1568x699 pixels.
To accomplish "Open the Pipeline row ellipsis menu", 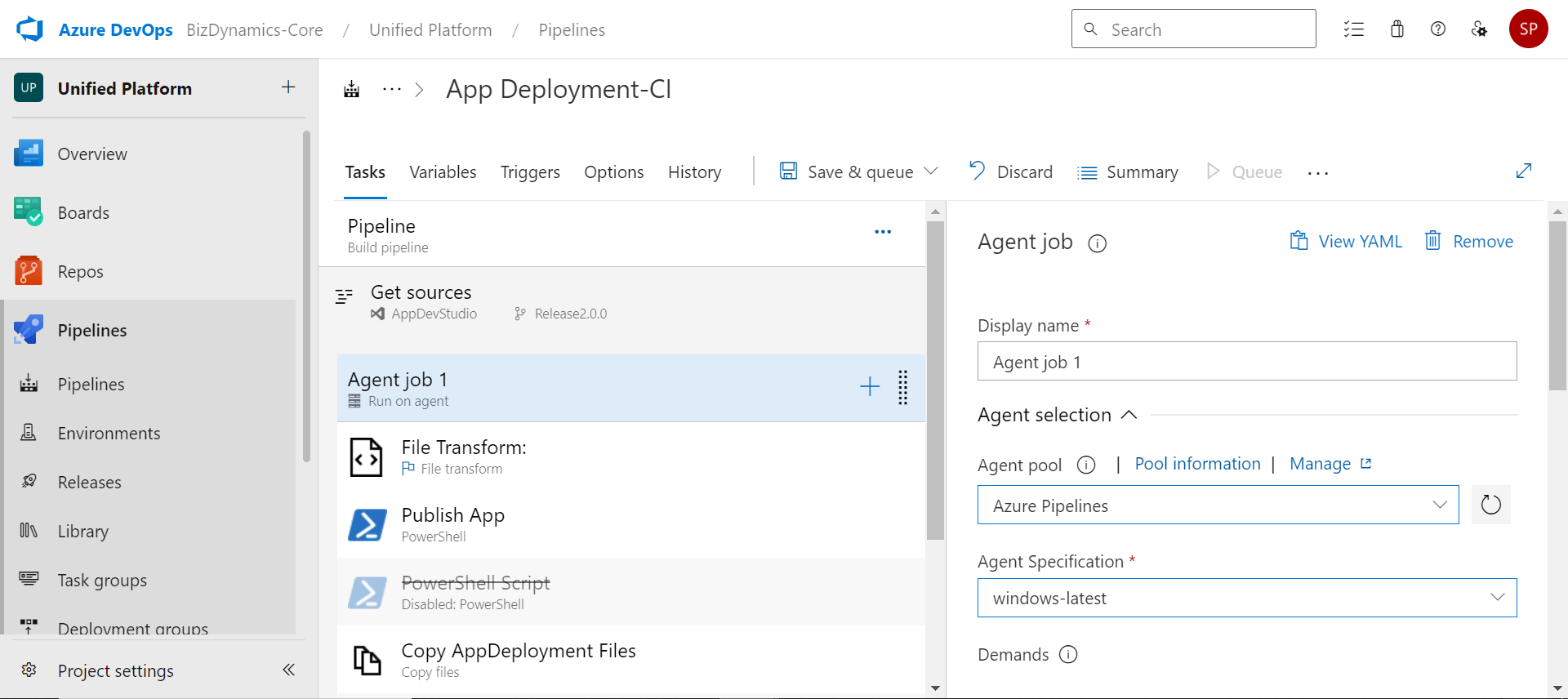I will [x=883, y=232].
